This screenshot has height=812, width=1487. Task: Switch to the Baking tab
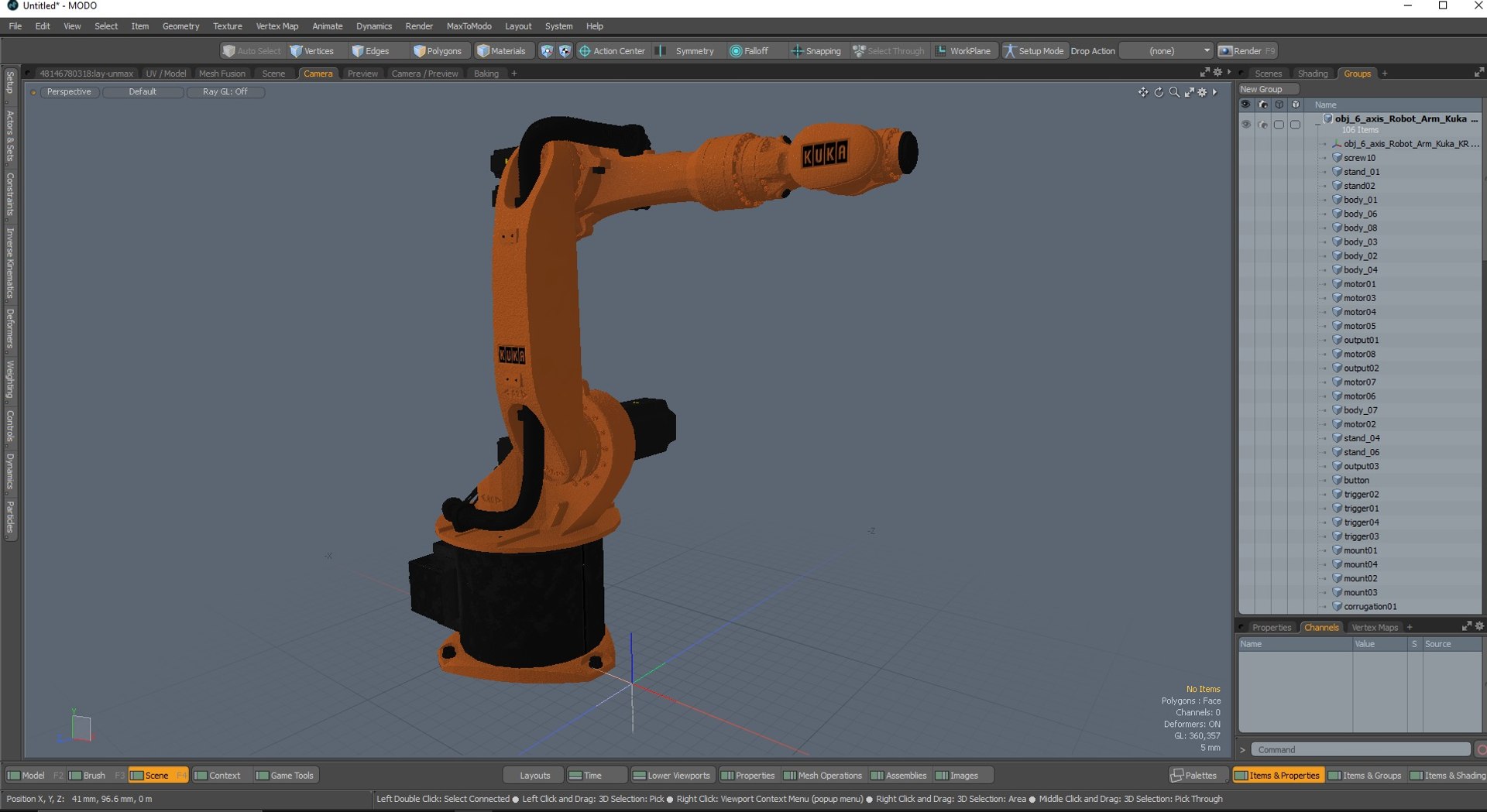486,74
